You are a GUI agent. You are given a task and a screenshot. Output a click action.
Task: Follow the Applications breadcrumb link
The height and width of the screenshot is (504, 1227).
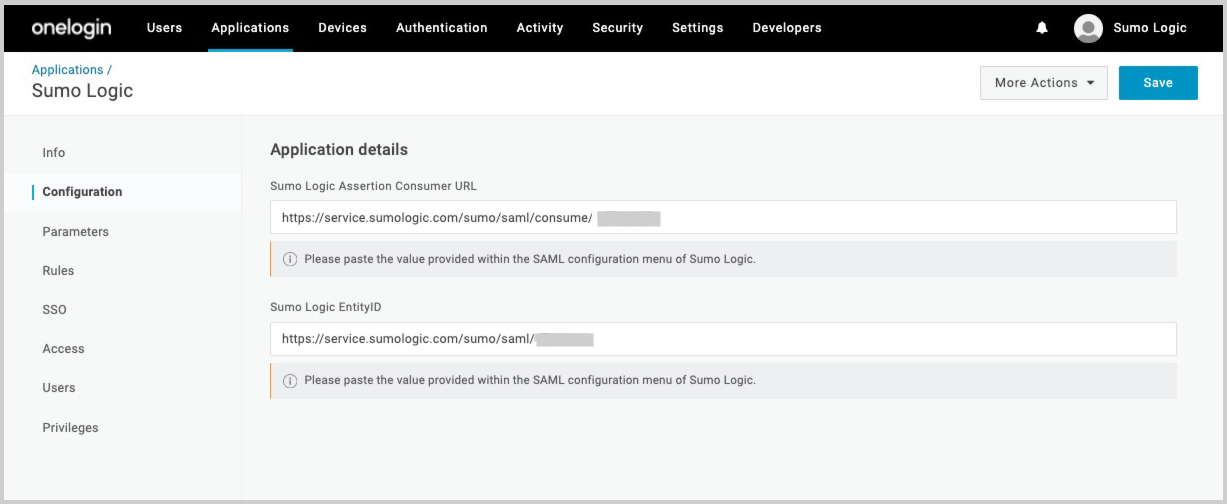(67, 70)
